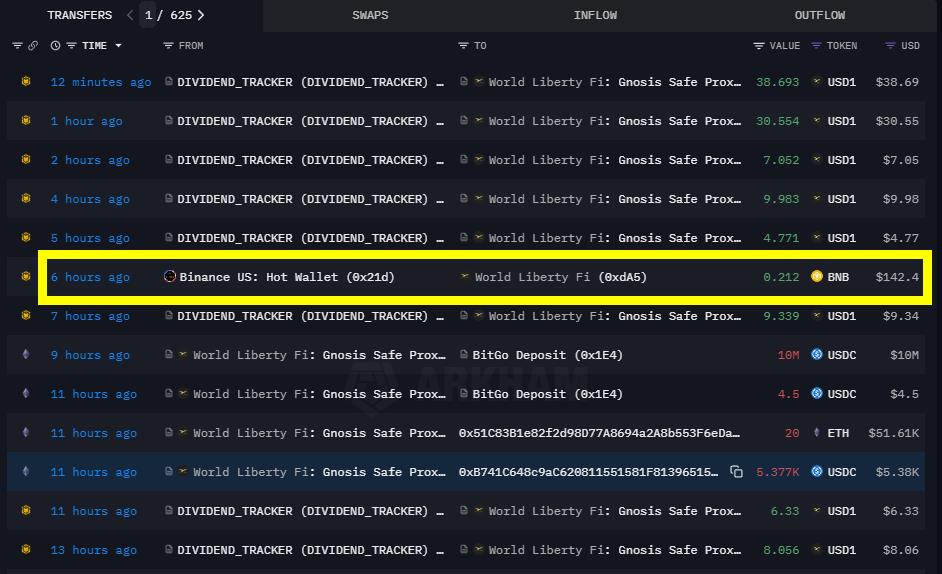This screenshot has width=942, height=574.
Task: Click USDC token icon in the 5.377K row
Action: 816,472
